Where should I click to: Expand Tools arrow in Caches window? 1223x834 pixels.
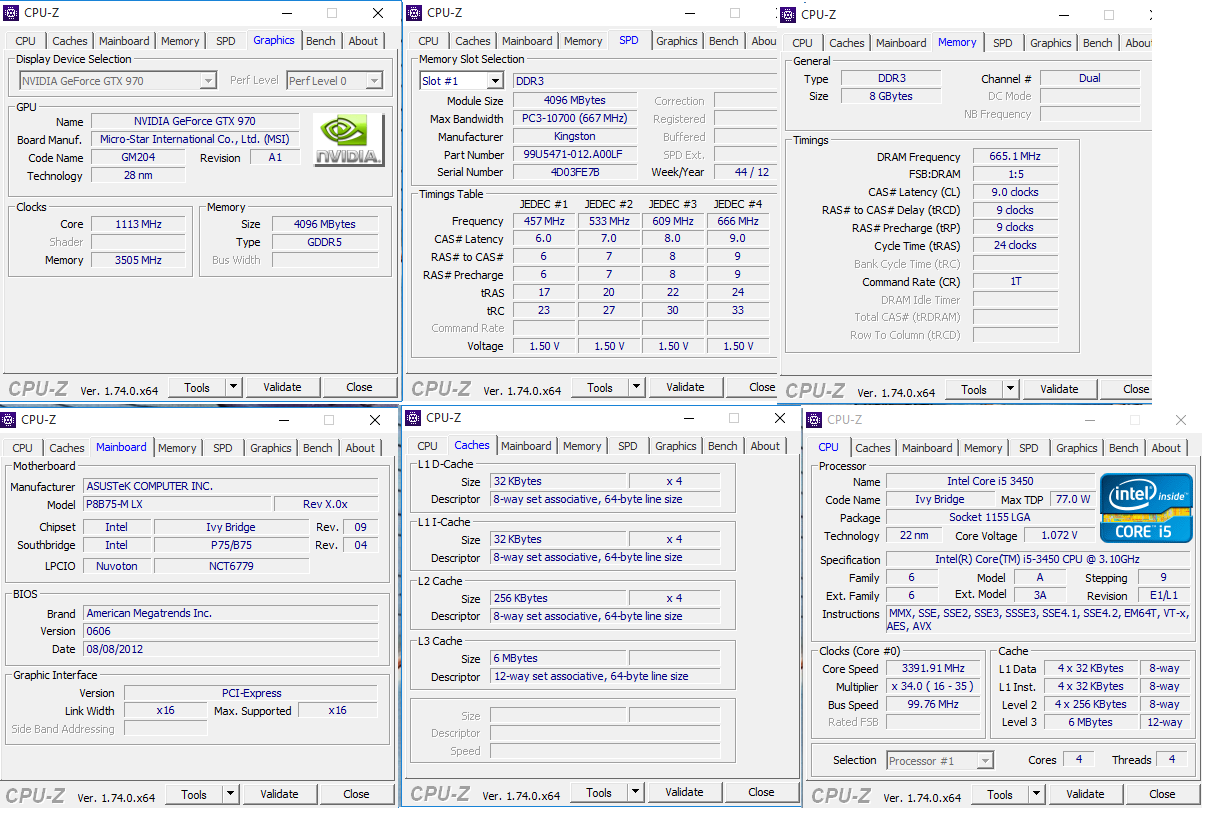635,792
